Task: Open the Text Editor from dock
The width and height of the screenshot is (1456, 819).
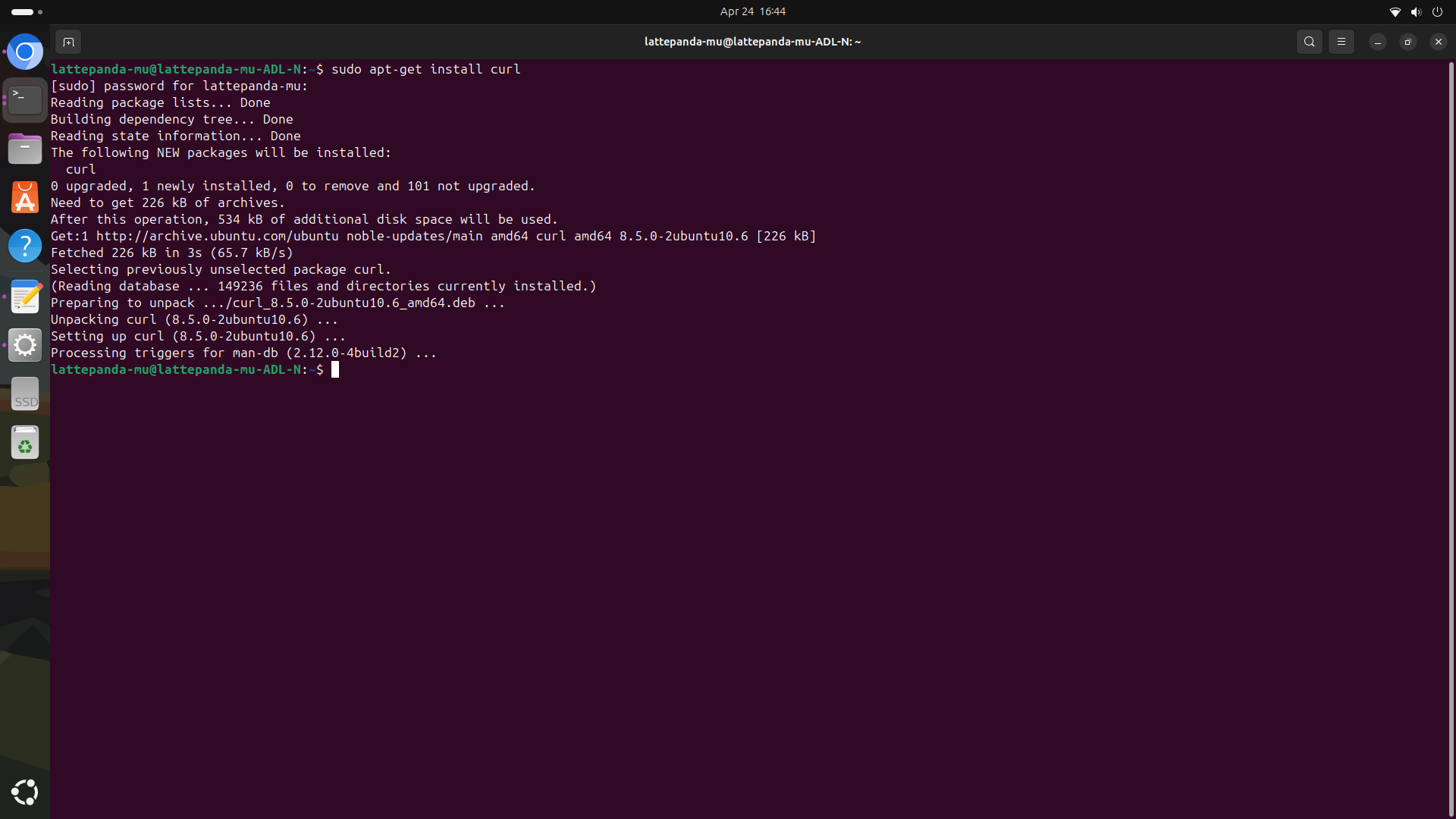Action: pos(25,297)
